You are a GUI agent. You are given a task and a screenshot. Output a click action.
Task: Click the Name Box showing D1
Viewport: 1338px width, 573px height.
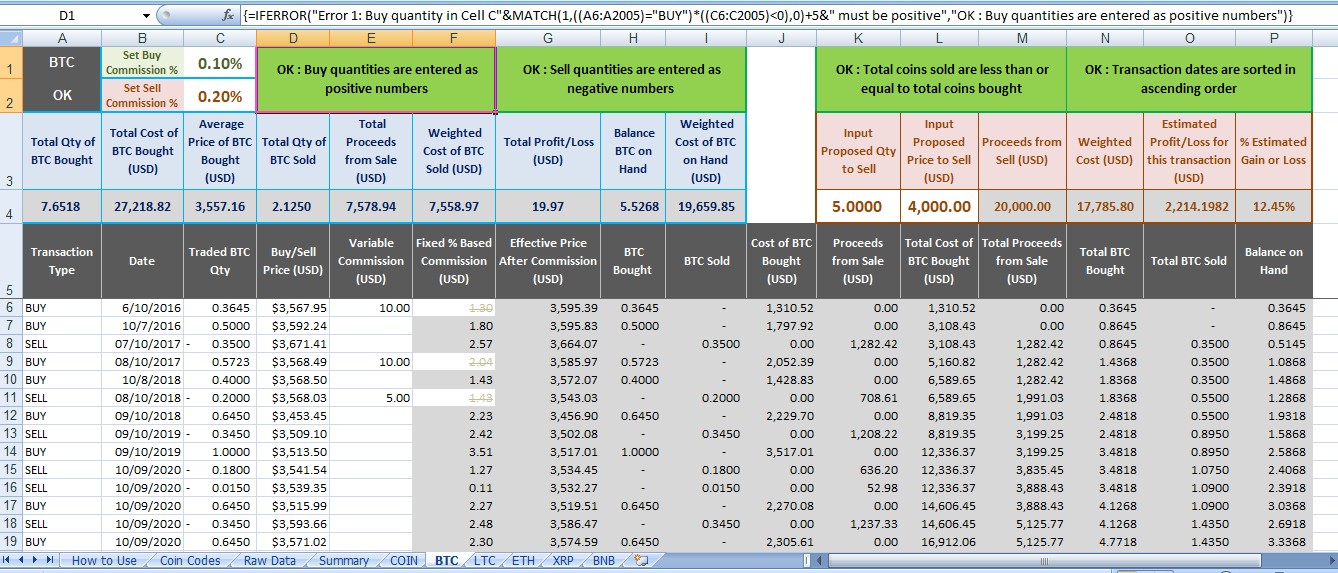(x=68, y=16)
